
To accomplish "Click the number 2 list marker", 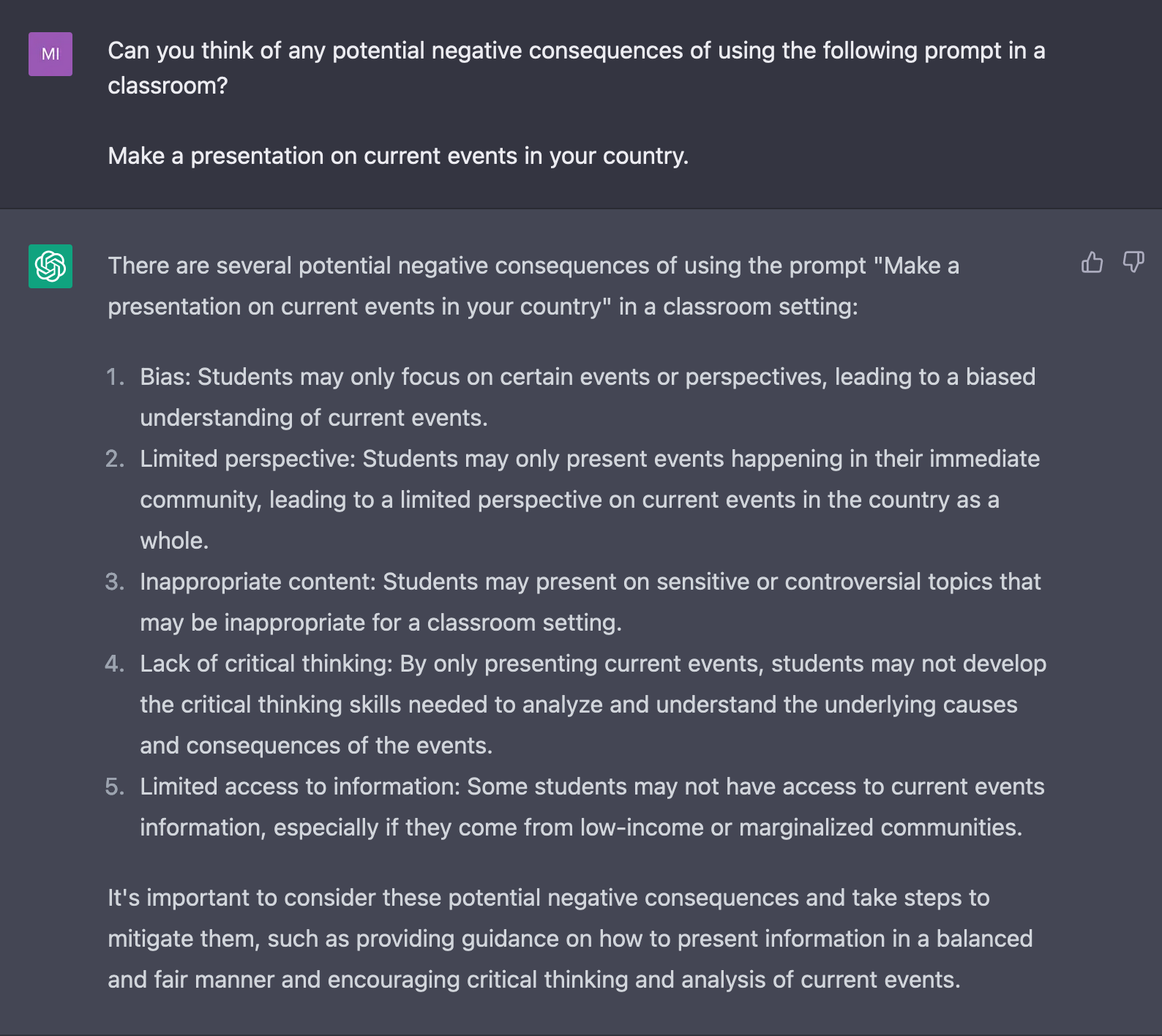I will (115, 459).
